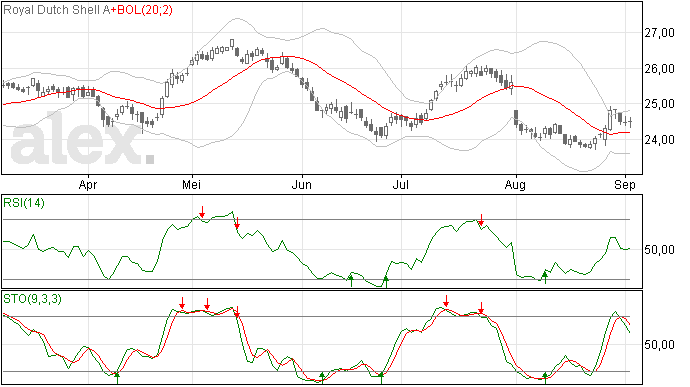Click the Aug month label

coord(515,185)
